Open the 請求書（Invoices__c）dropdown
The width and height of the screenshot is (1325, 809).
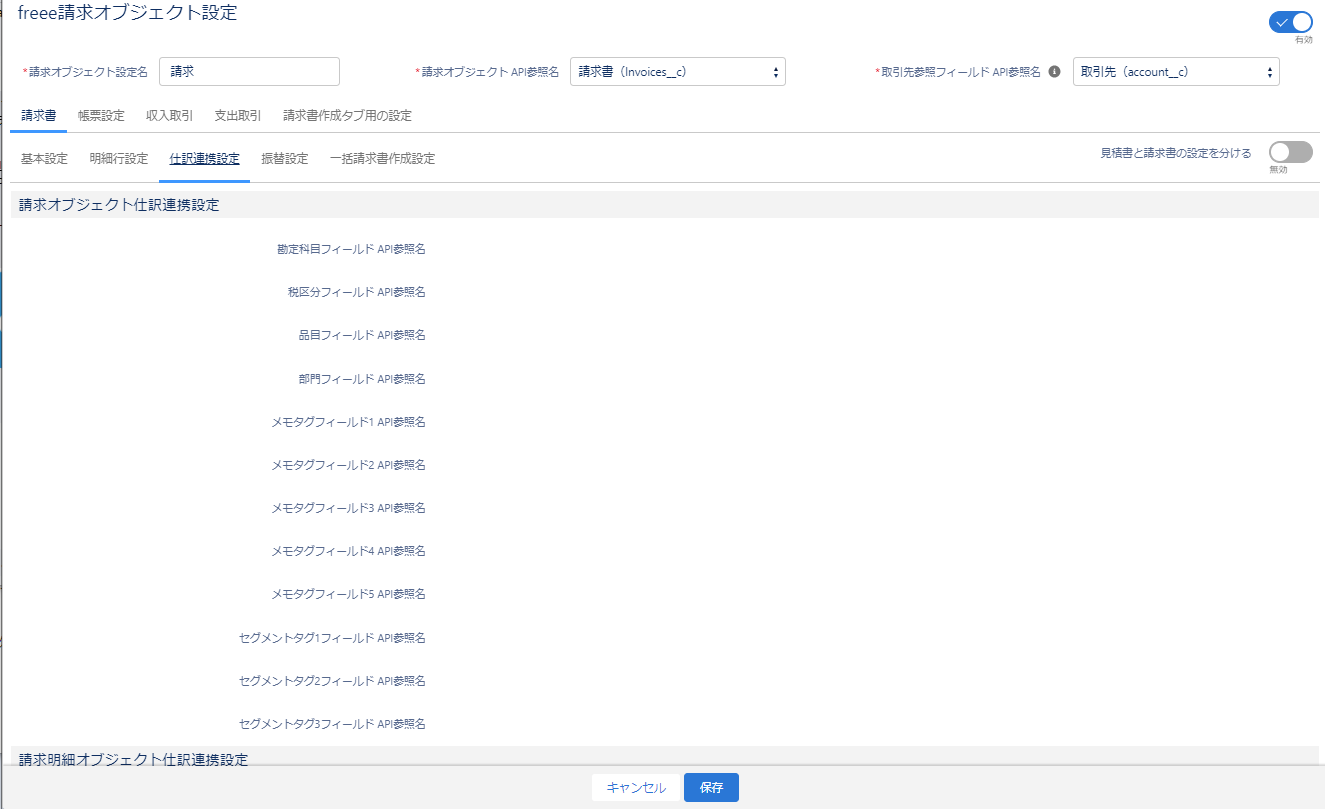coord(678,72)
